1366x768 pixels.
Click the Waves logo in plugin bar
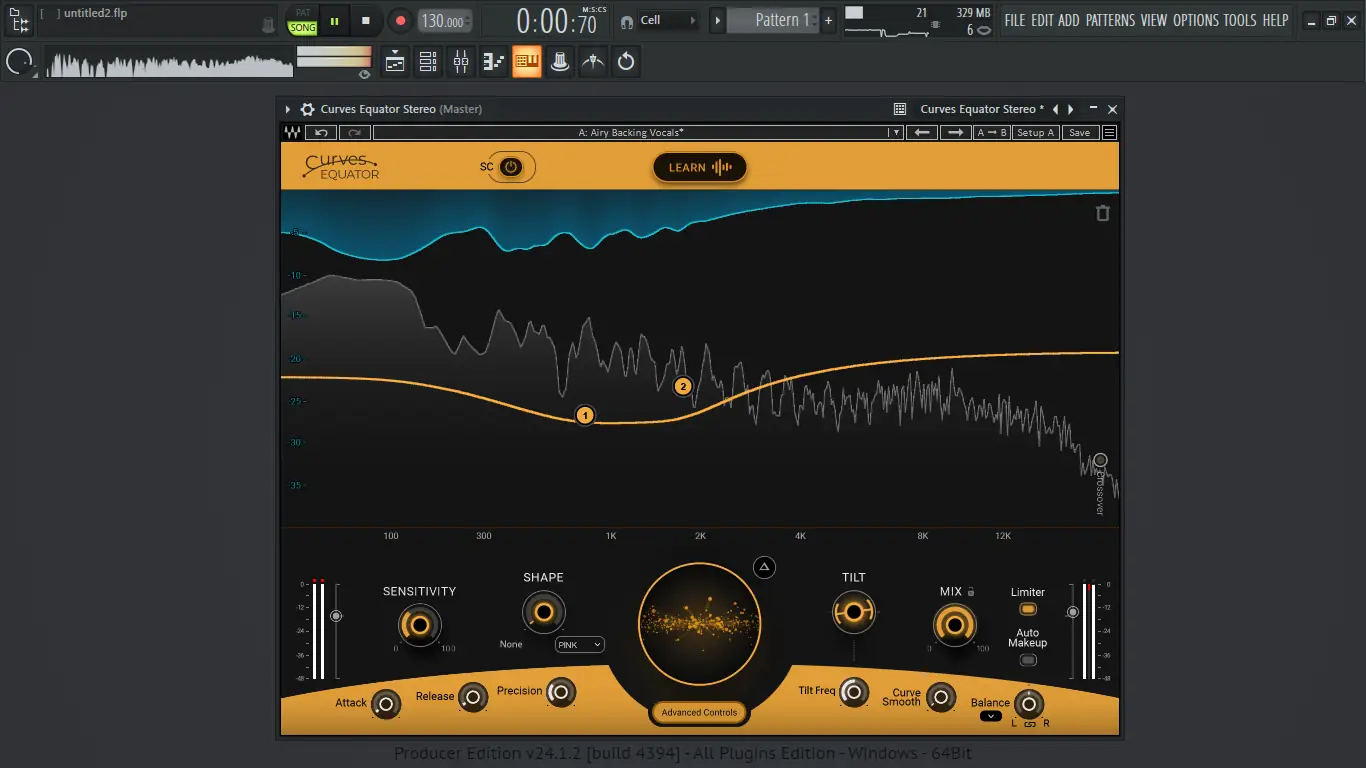click(292, 132)
